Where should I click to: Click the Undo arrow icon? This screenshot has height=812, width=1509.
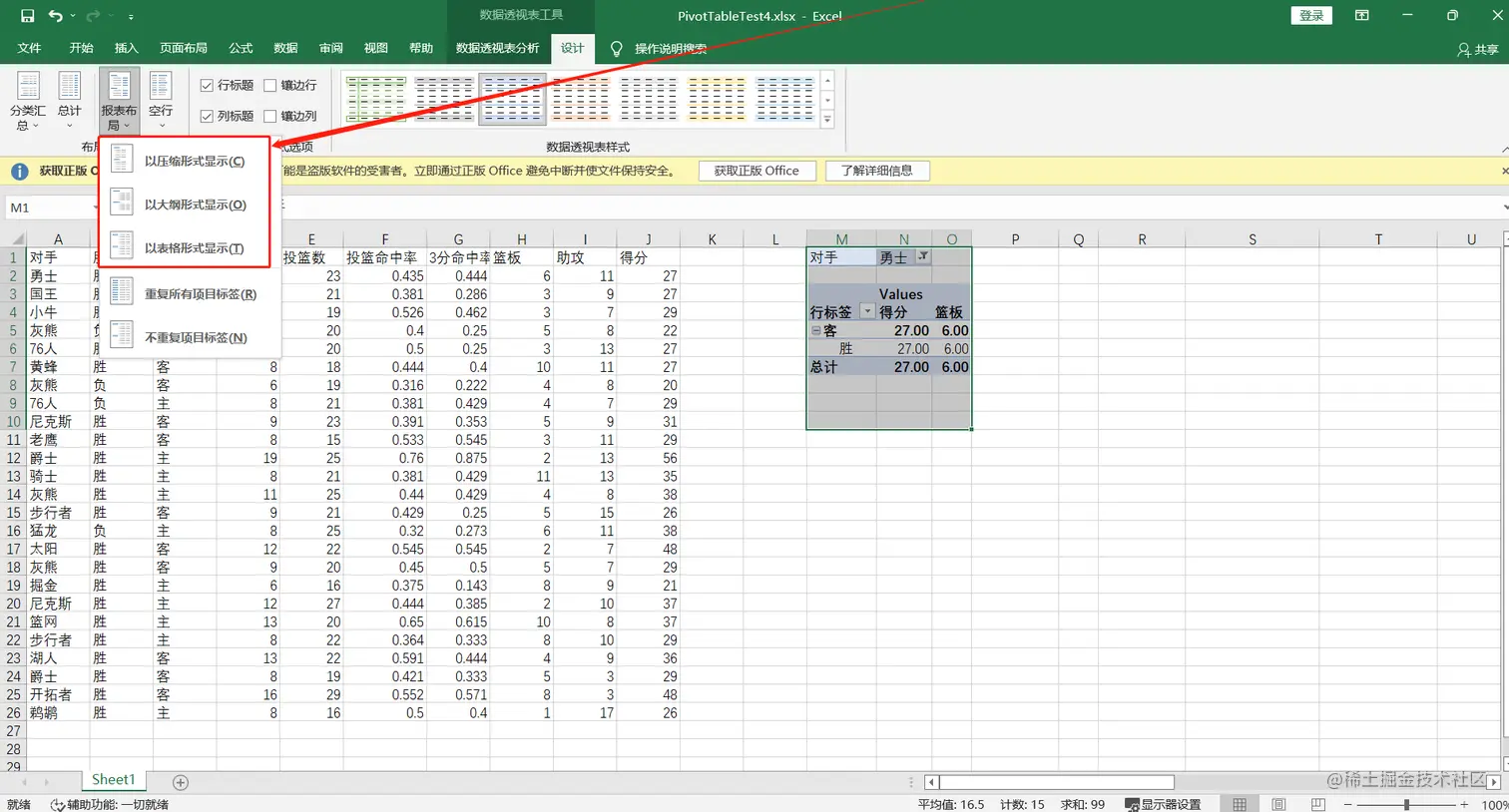tap(56, 16)
